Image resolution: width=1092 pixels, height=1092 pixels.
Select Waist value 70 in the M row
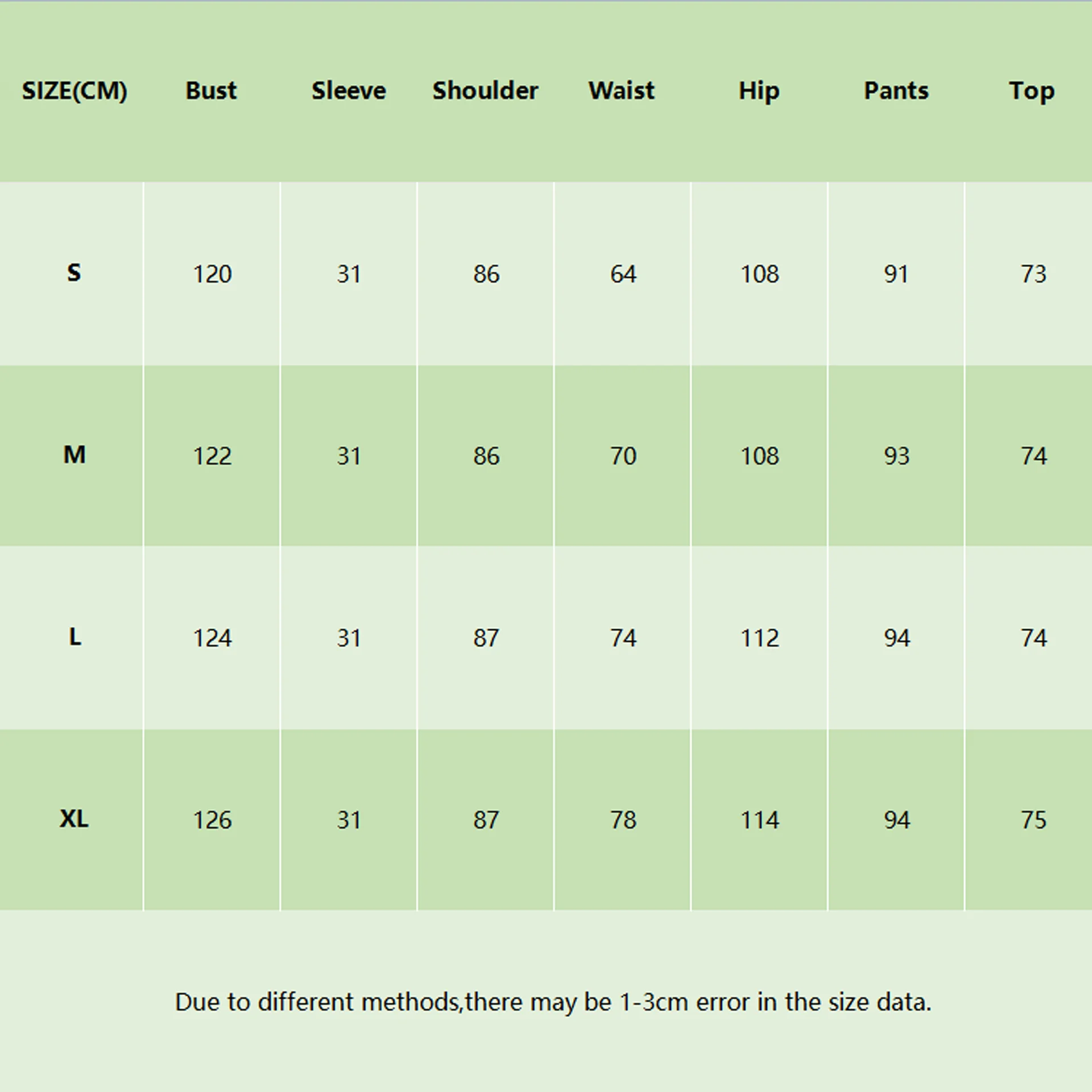623,456
